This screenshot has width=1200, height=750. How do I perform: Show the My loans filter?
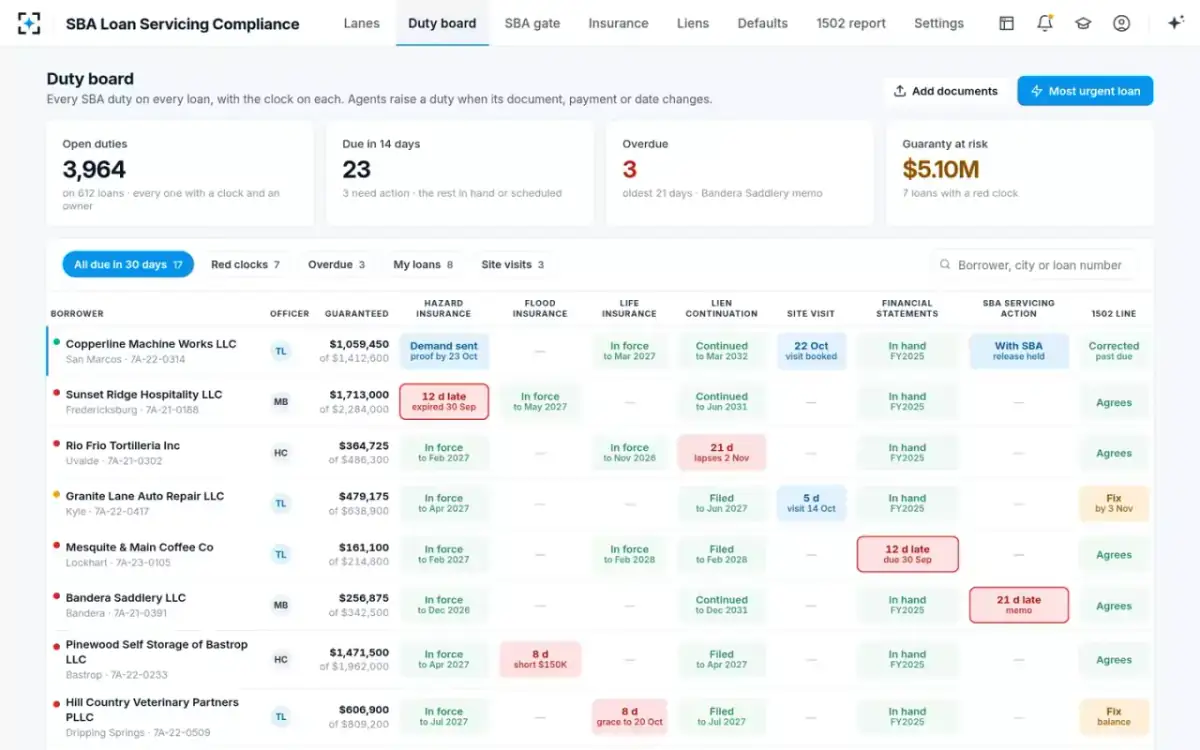[x=423, y=265]
